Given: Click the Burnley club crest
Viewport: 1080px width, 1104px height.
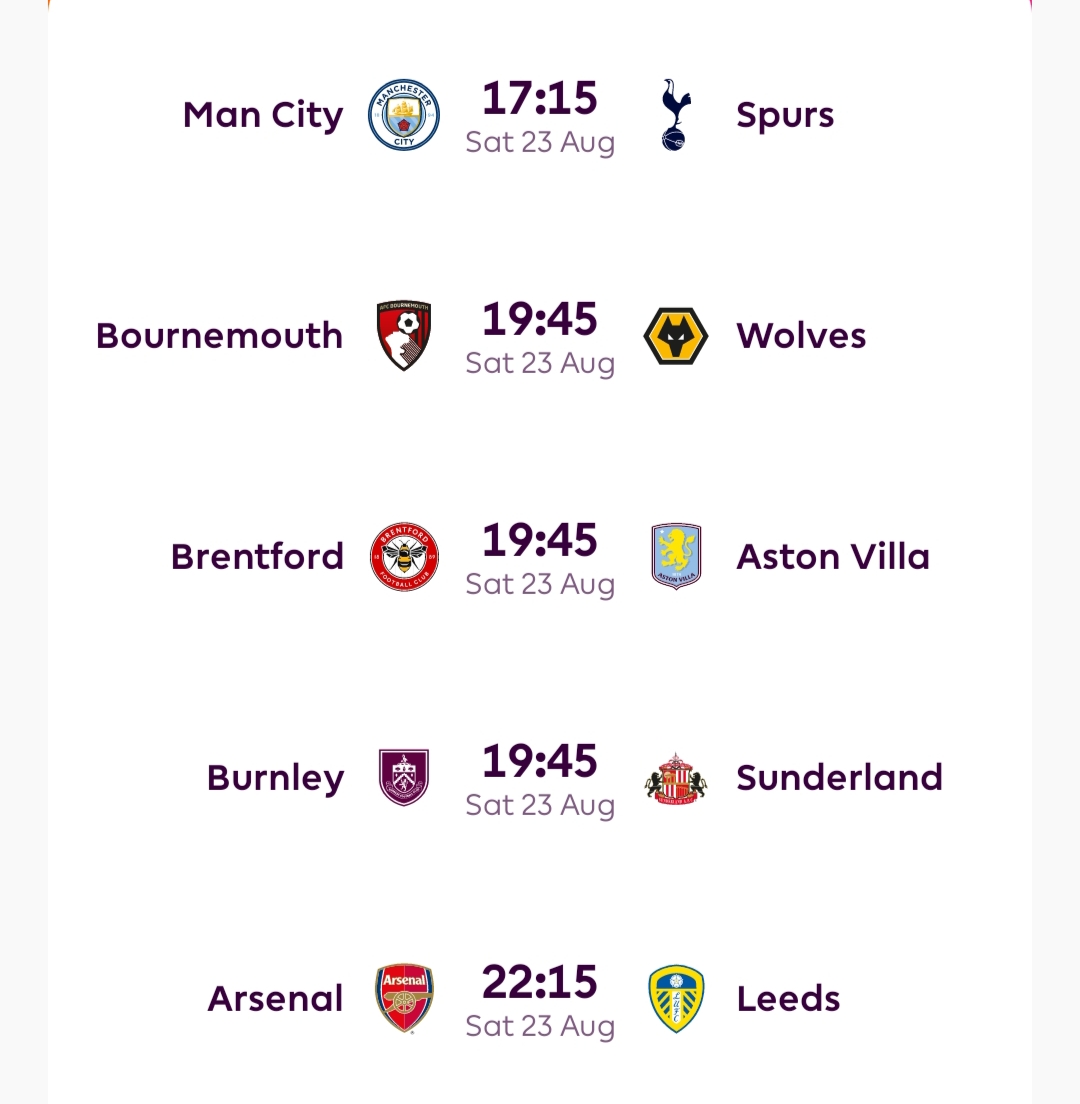Looking at the screenshot, I should (404, 778).
